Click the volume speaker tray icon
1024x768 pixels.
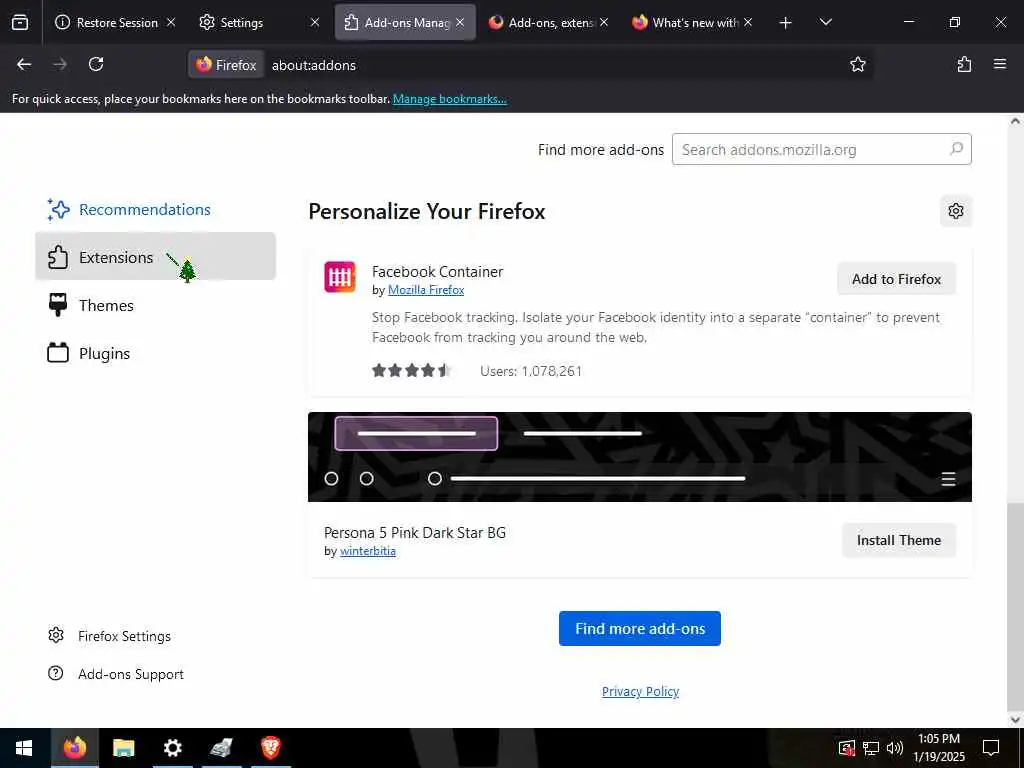coord(895,748)
